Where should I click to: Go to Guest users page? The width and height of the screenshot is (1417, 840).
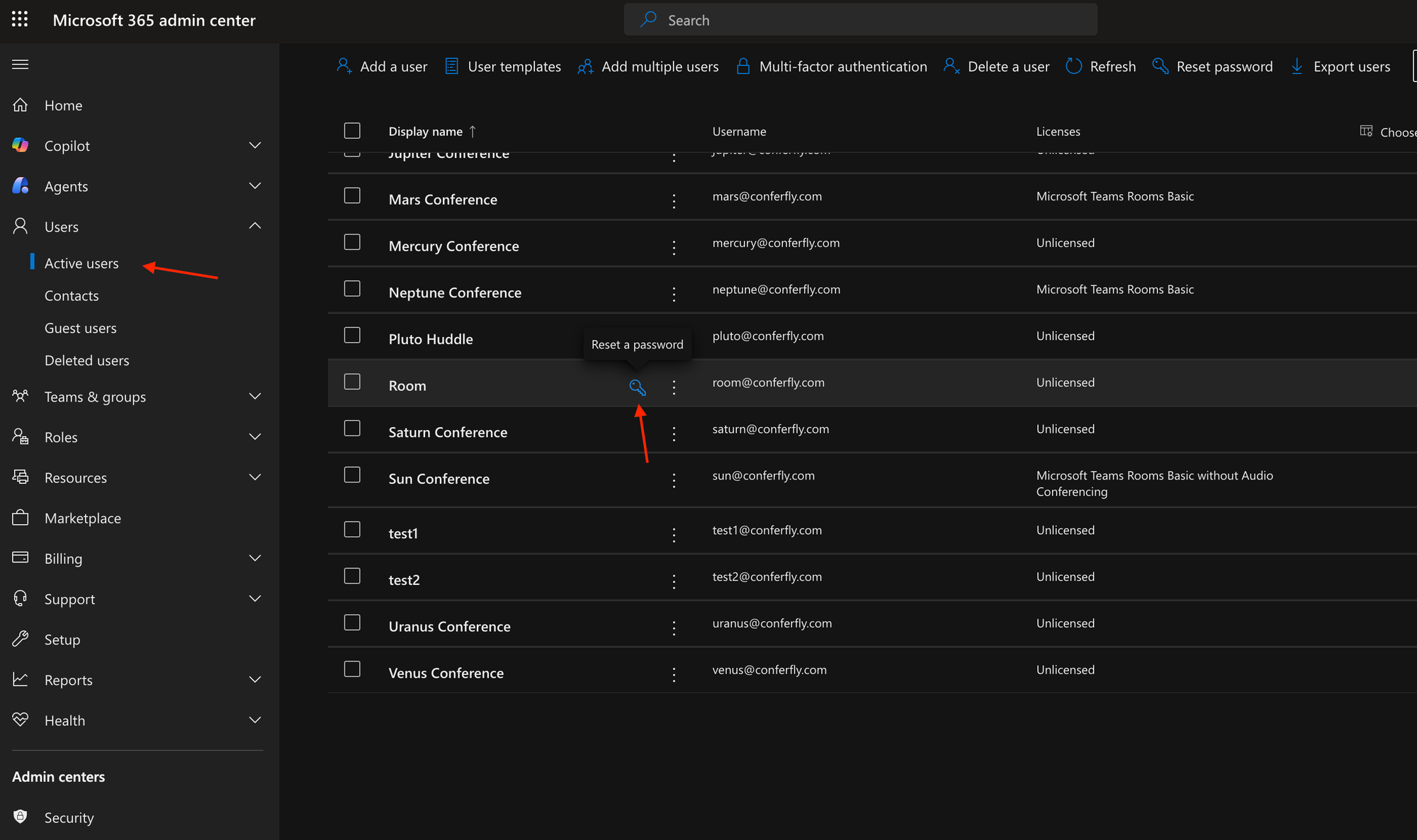coord(80,328)
